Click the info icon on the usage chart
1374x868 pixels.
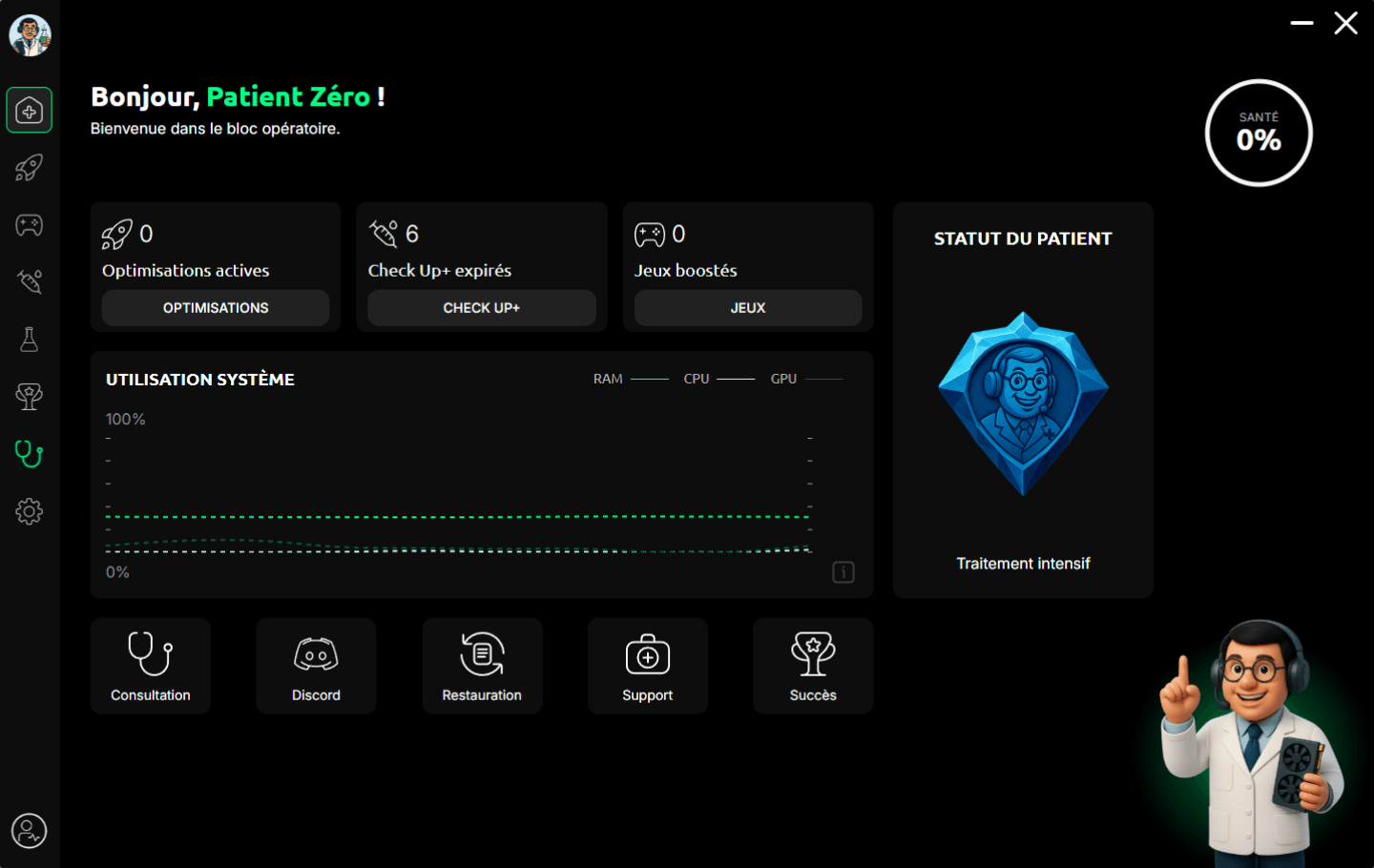click(x=843, y=571)
